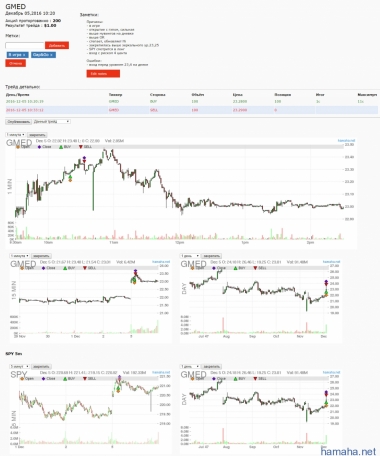This screenshot has width=380, height=456.
Task: Select the SELL trade row in details table
Action: 192,110
